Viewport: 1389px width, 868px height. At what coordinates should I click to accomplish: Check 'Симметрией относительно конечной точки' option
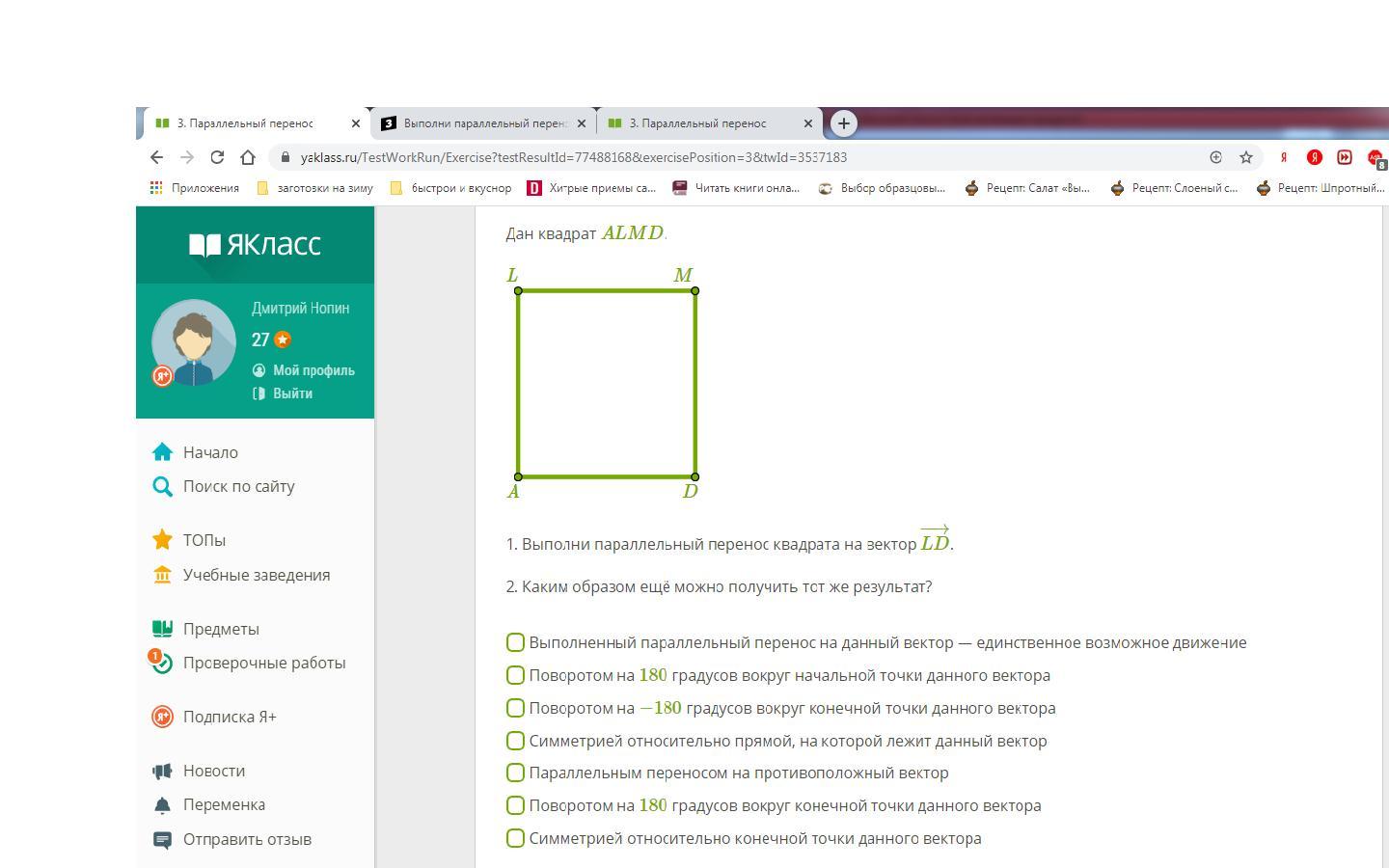515,838
